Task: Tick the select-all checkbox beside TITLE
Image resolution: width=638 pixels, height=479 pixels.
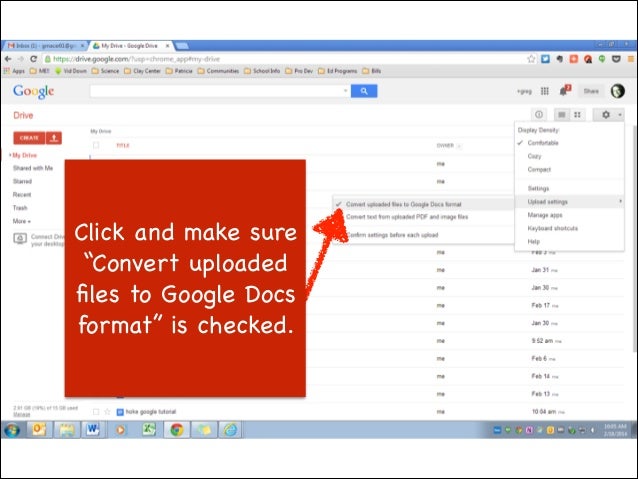Action: [96, 145]
